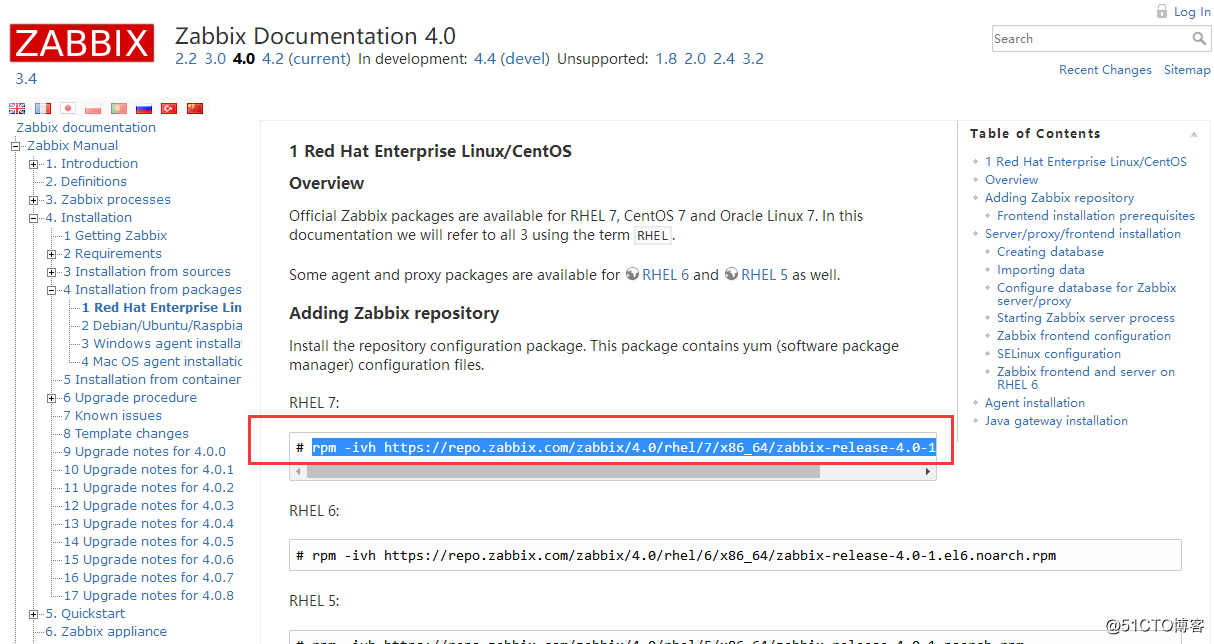Collapse the Table of Contents arrow
The height and width of the screenshot is (644, 1214).
[x=1193, y=135]
